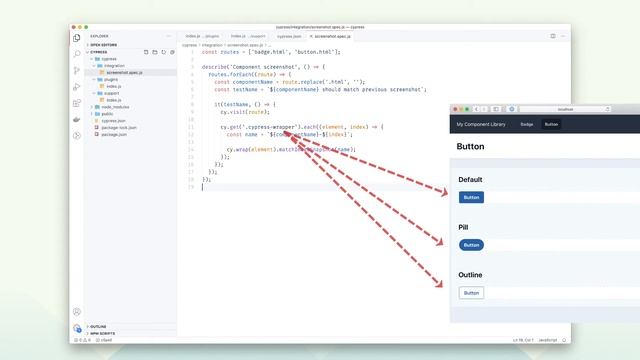Open Button page in component library nav
This screenshot has width=640, height=360.
[x=551, y=124]
